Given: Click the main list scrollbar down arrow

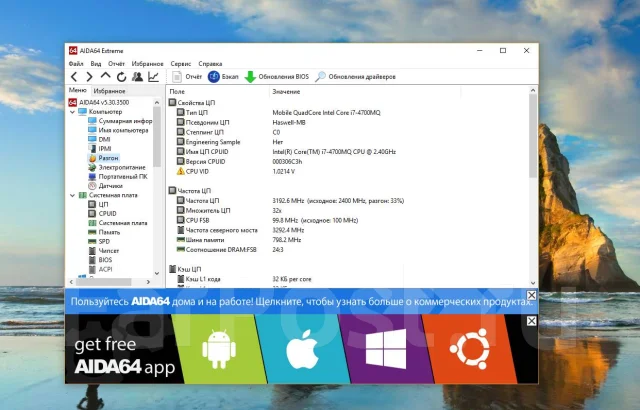Looking at the screenshot, I should [533, 283].
